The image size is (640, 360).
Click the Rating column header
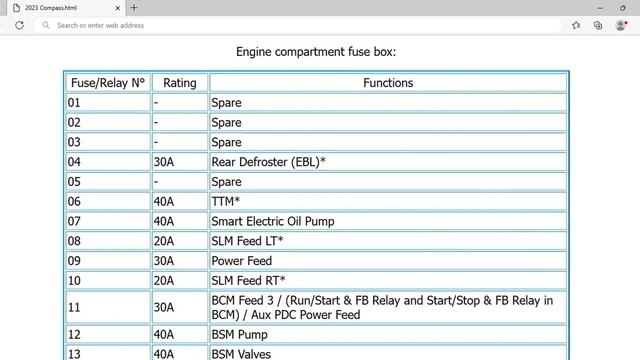(180, 83)
